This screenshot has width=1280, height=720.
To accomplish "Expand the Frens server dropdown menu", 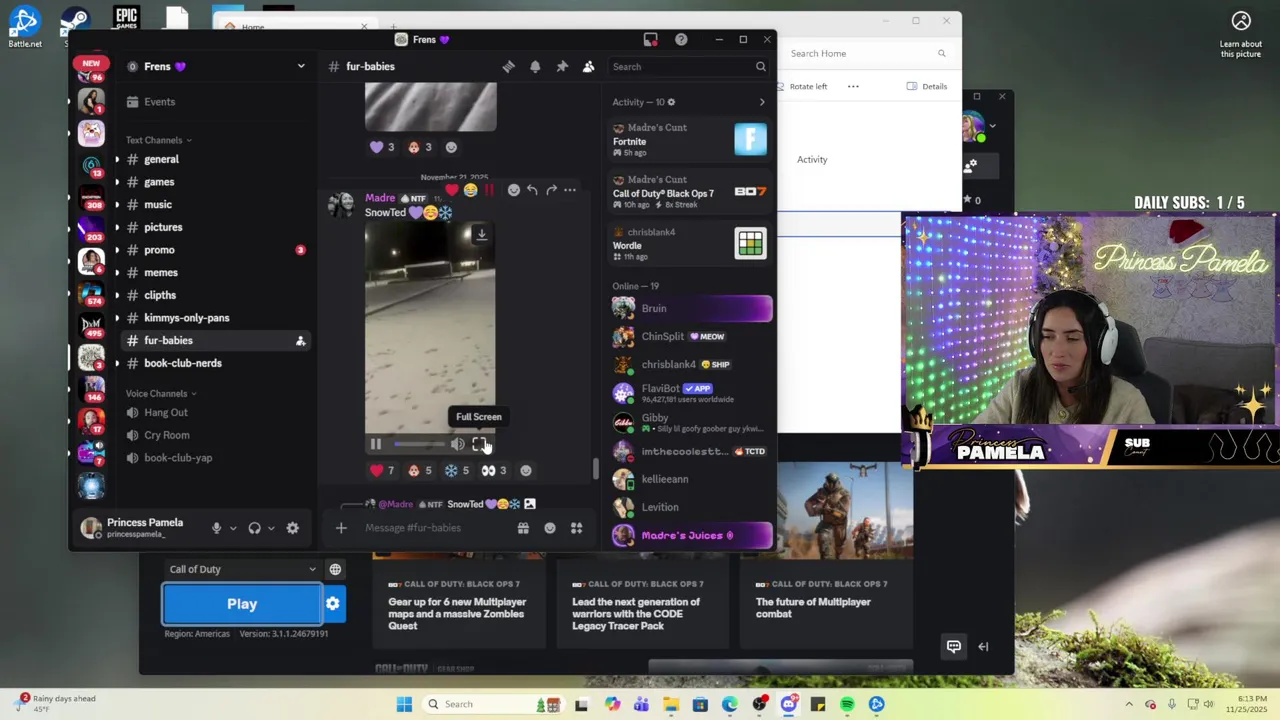I will (300, 66).
